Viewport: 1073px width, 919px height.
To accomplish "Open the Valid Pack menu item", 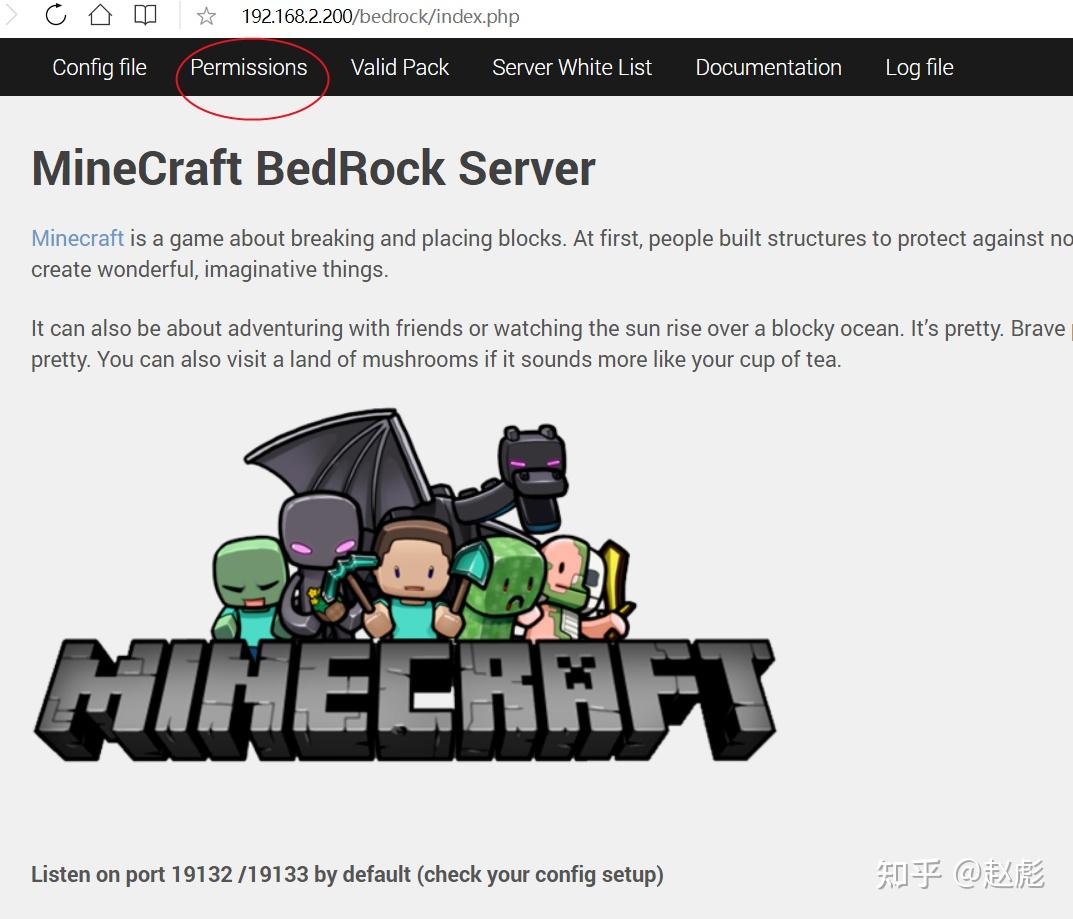I will pyautogui.click(x=400, y=67).
